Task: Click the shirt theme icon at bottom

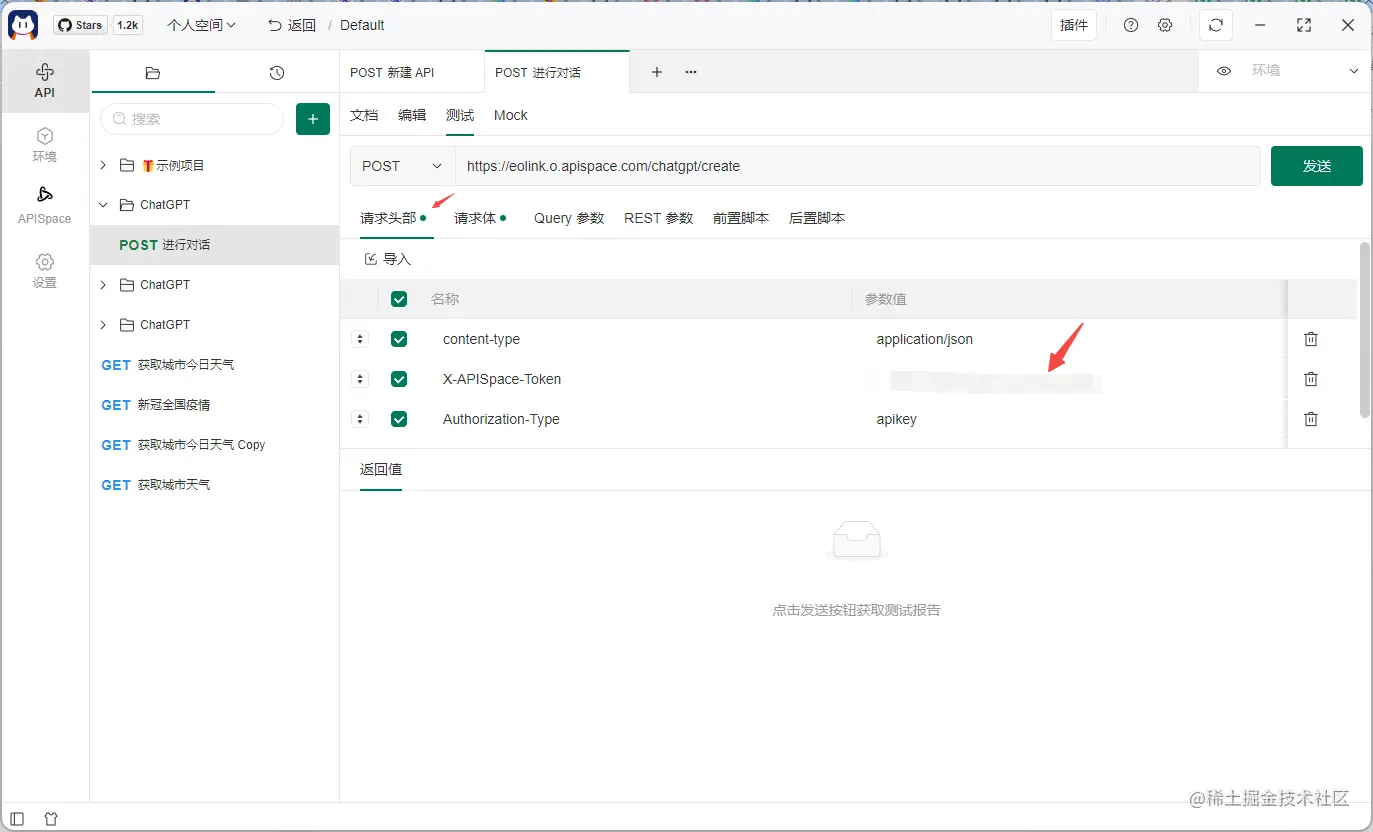Action: tap(51, 819)
